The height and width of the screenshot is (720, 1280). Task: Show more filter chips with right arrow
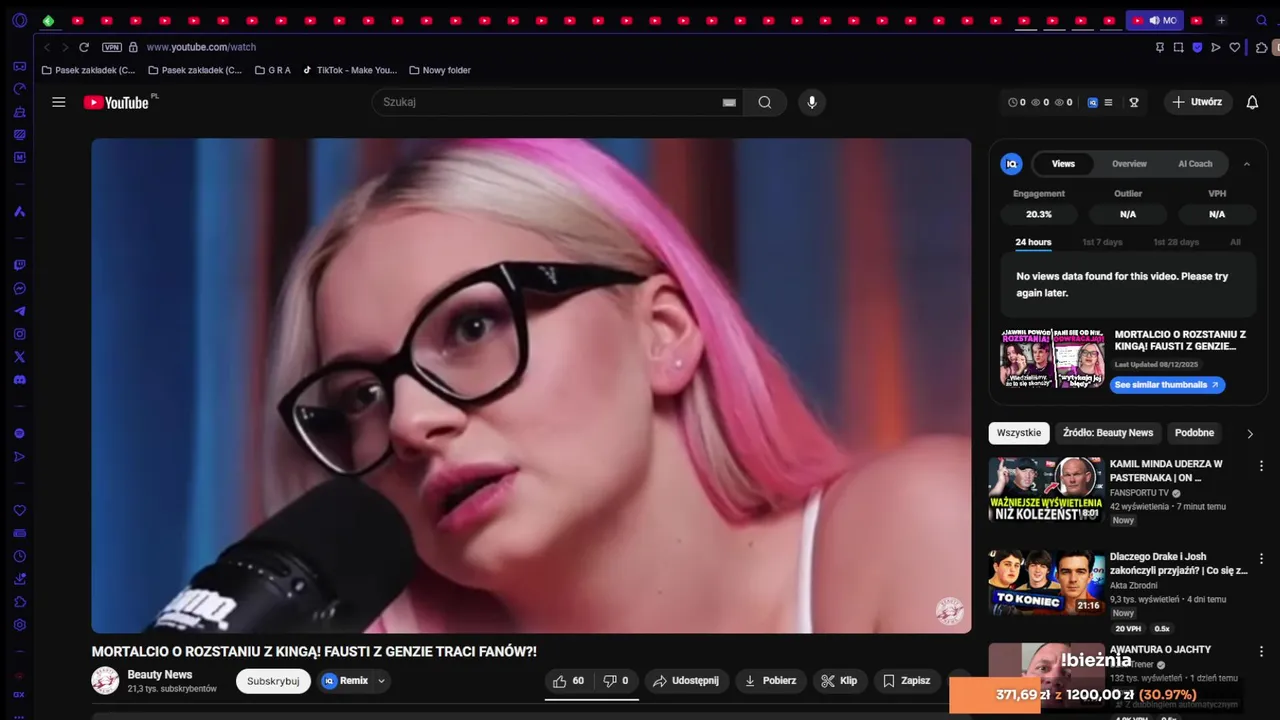point(1249,433)
